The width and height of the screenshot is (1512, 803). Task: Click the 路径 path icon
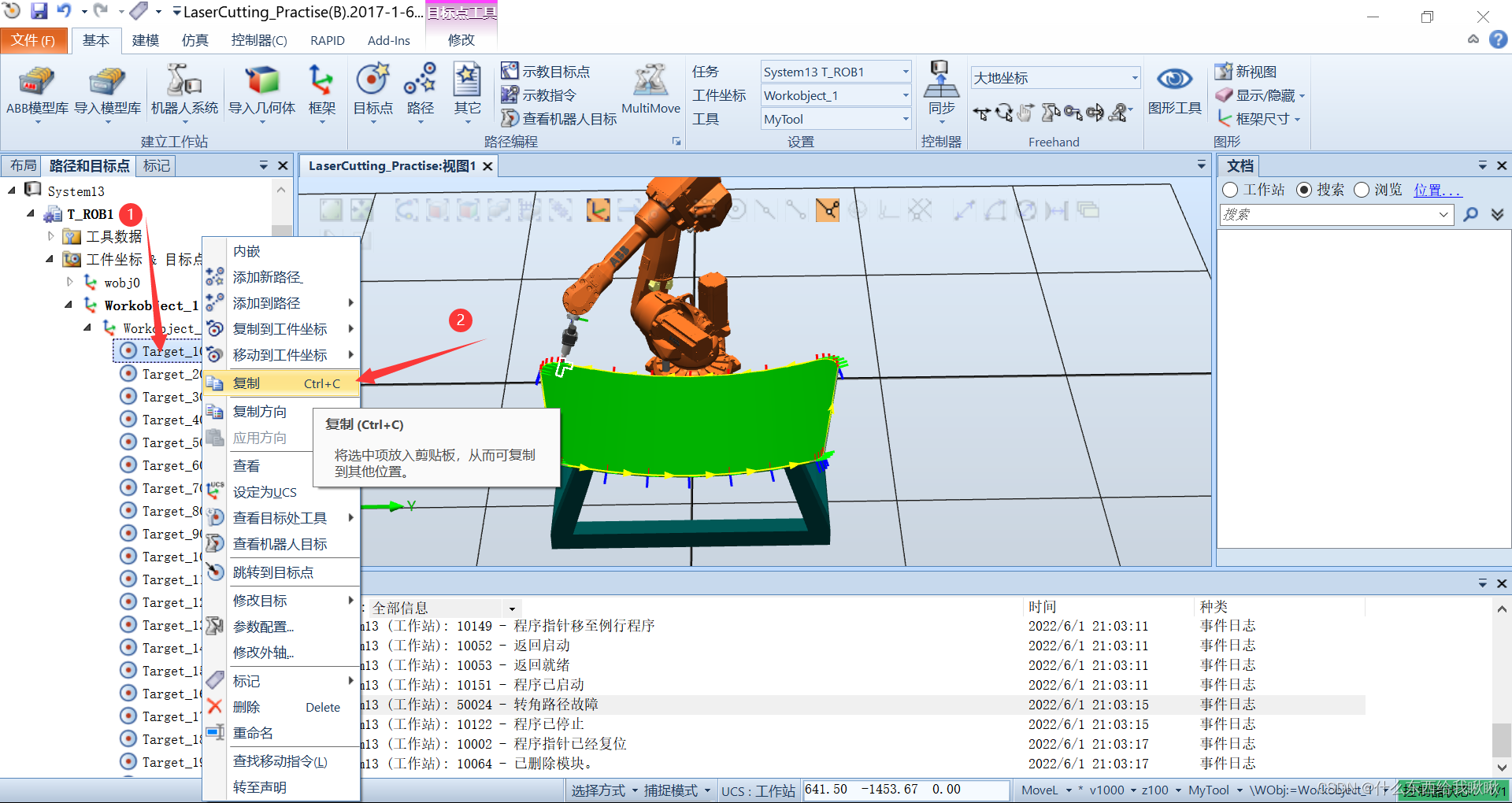(x=420, y=92)
